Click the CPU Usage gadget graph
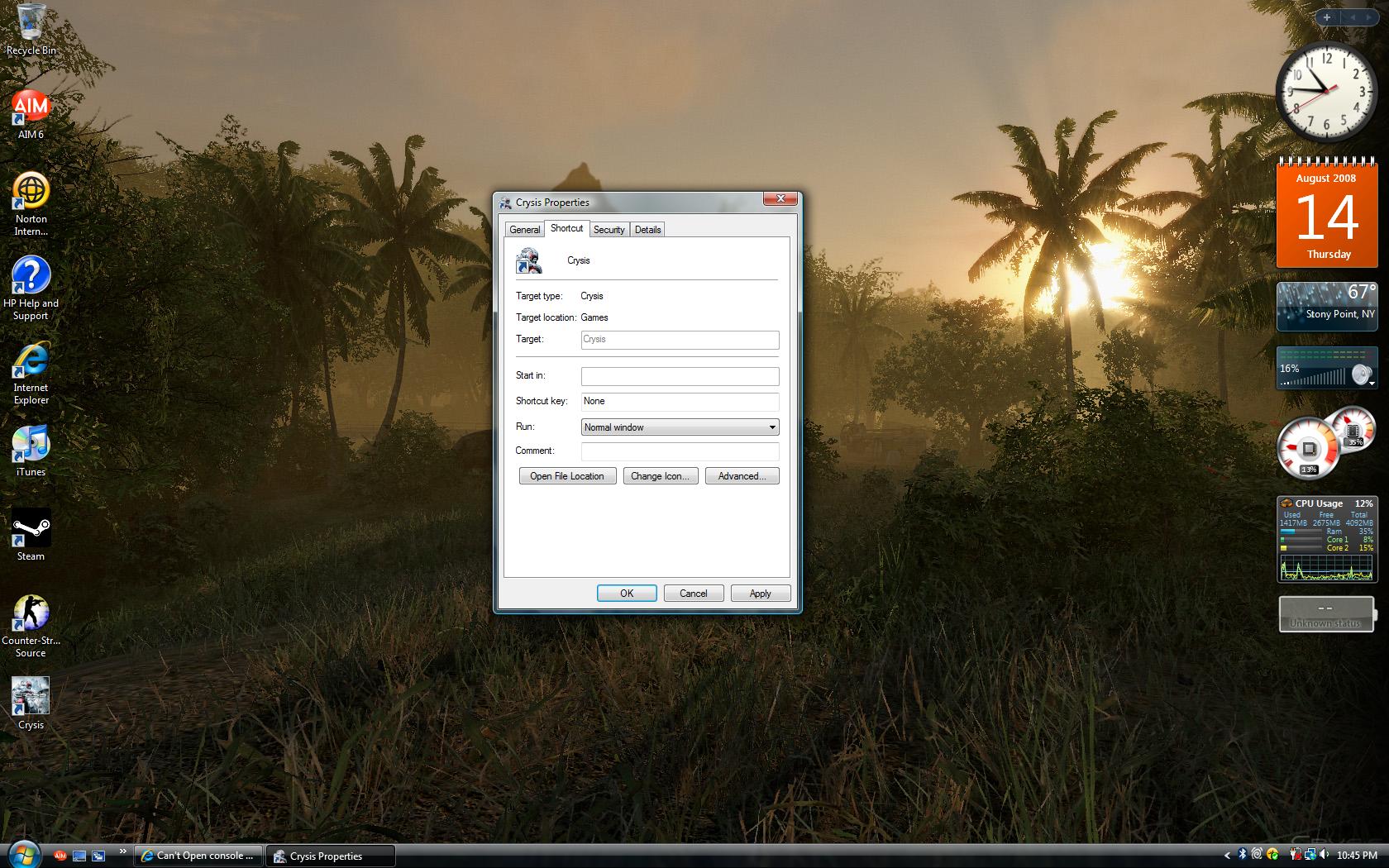1389x868 pixels. 1327,567
